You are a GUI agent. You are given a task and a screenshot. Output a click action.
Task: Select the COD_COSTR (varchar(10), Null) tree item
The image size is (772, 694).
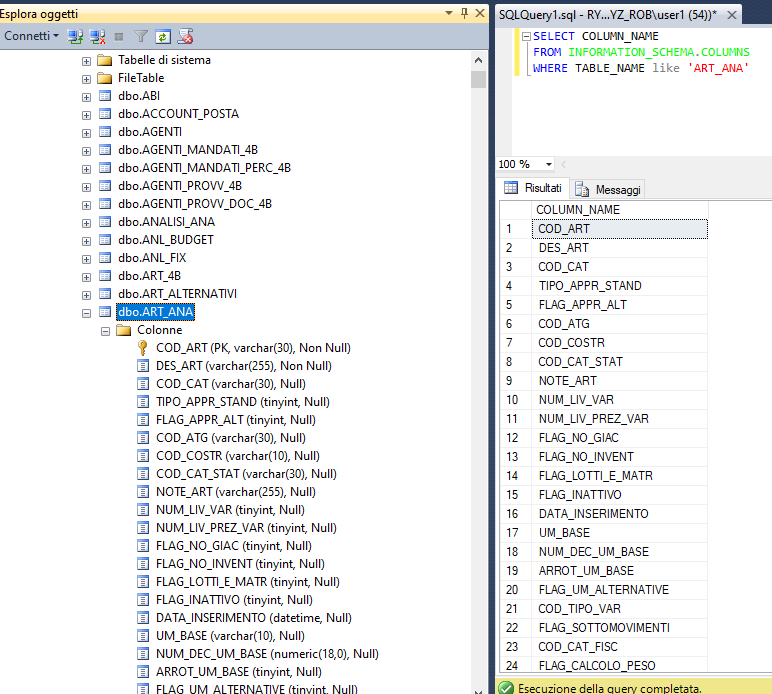coord(238,456)
